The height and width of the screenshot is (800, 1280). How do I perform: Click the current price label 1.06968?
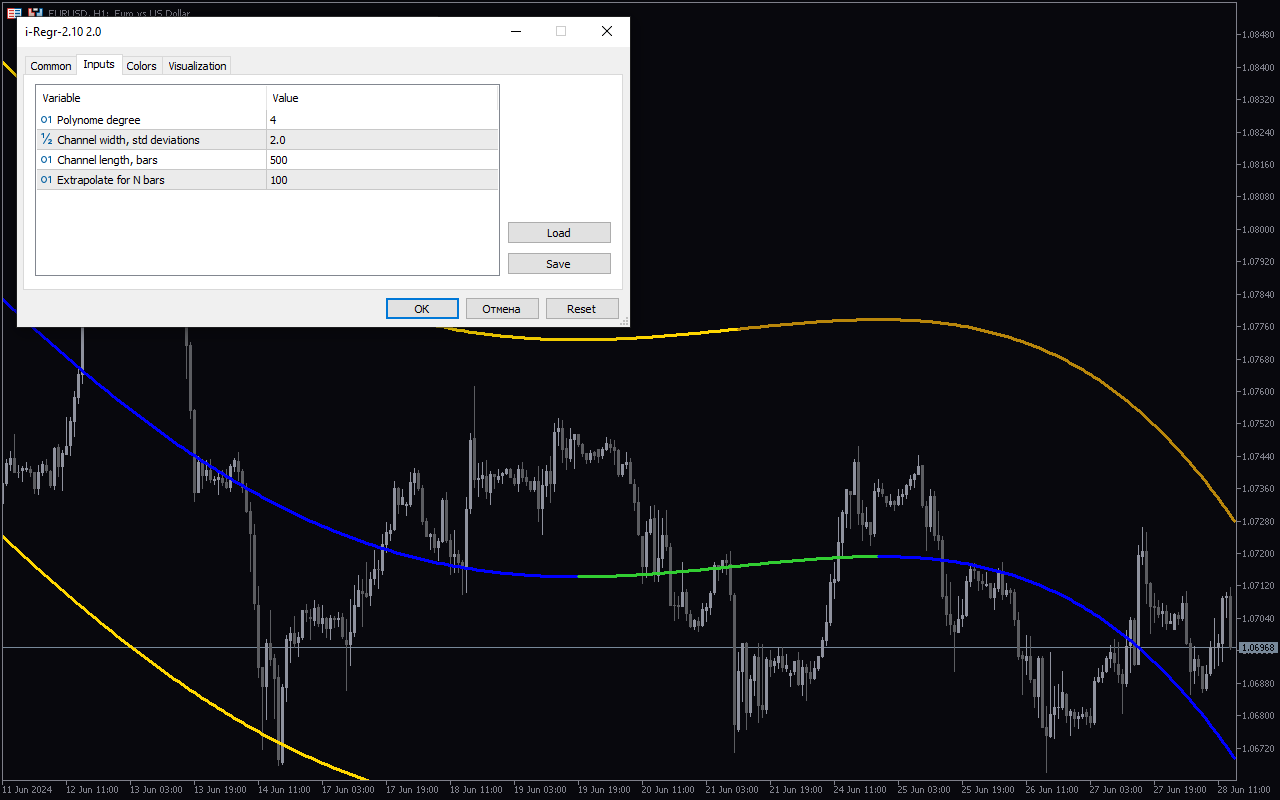(1258, 648)
